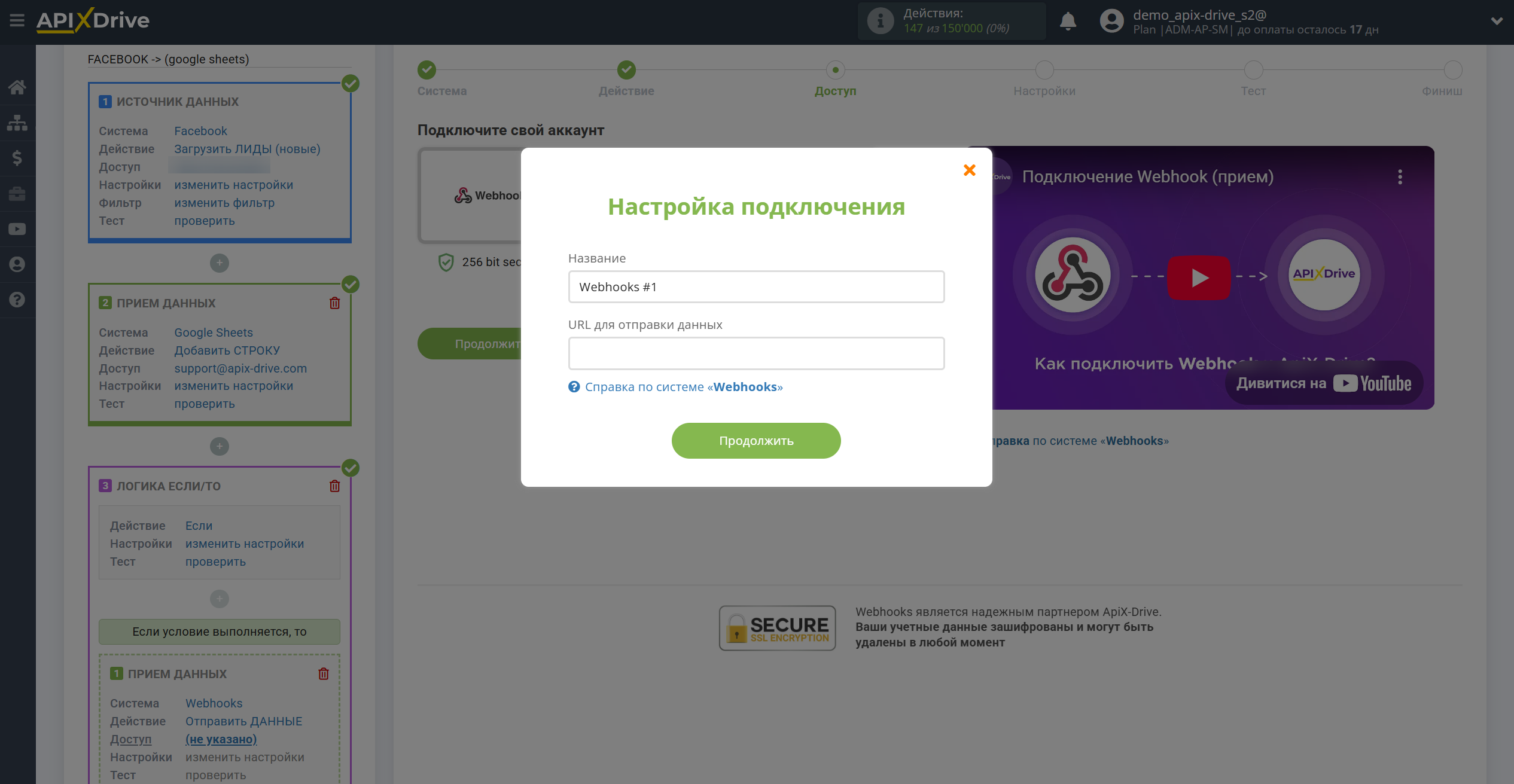Screen dimensions: 1514x784
Task: Open the connections sitemap icon in sidebar
Action: click(17, 123)
